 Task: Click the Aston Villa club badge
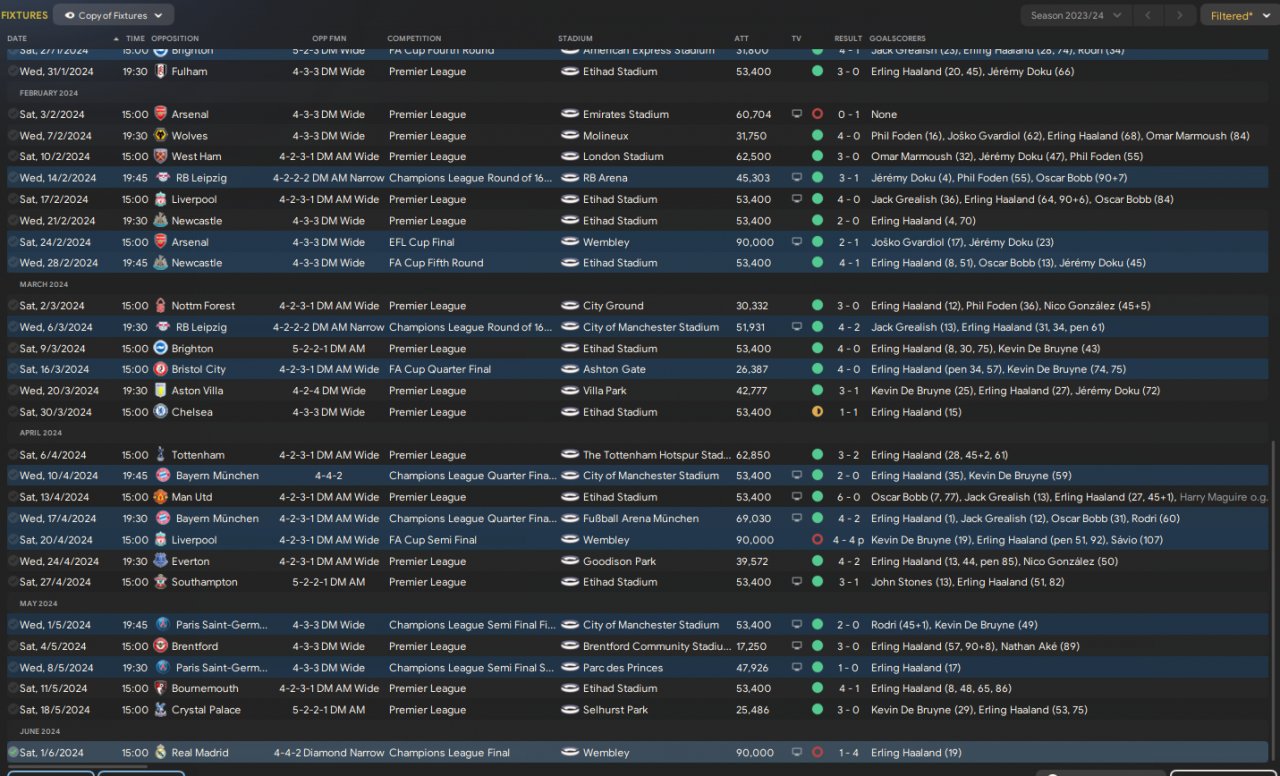(x=160, y=391)
